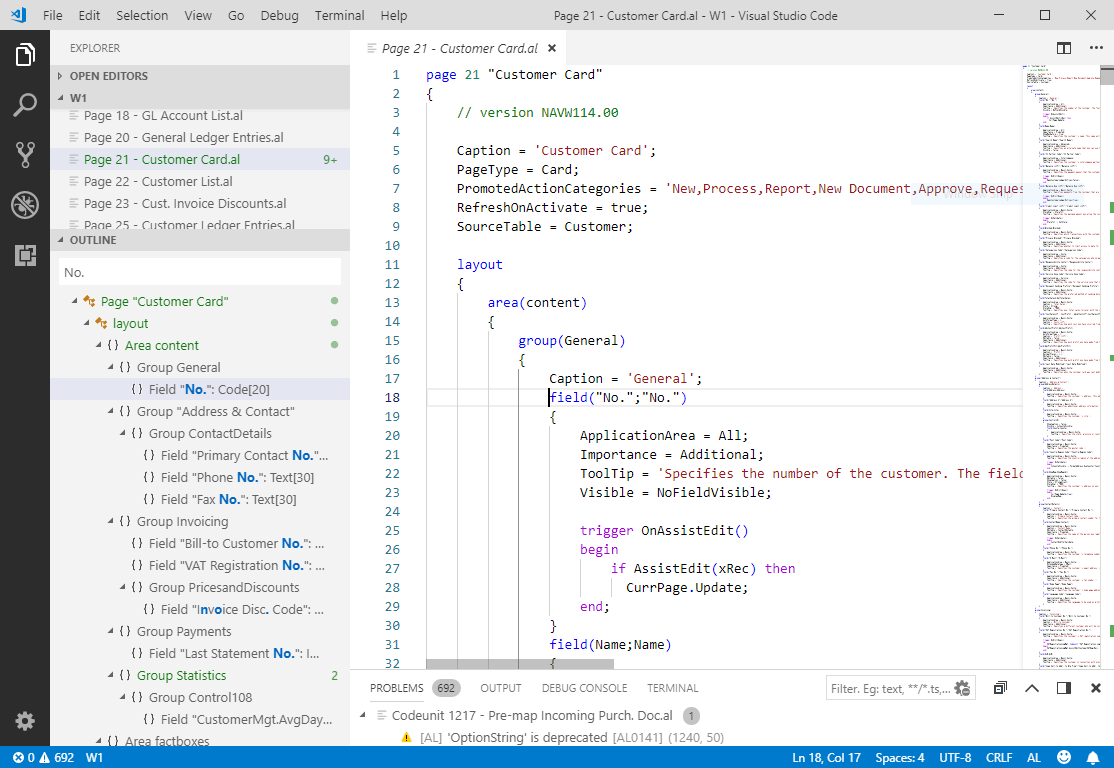
Task: Click the split editor icon
Action: click(1064, 48)
